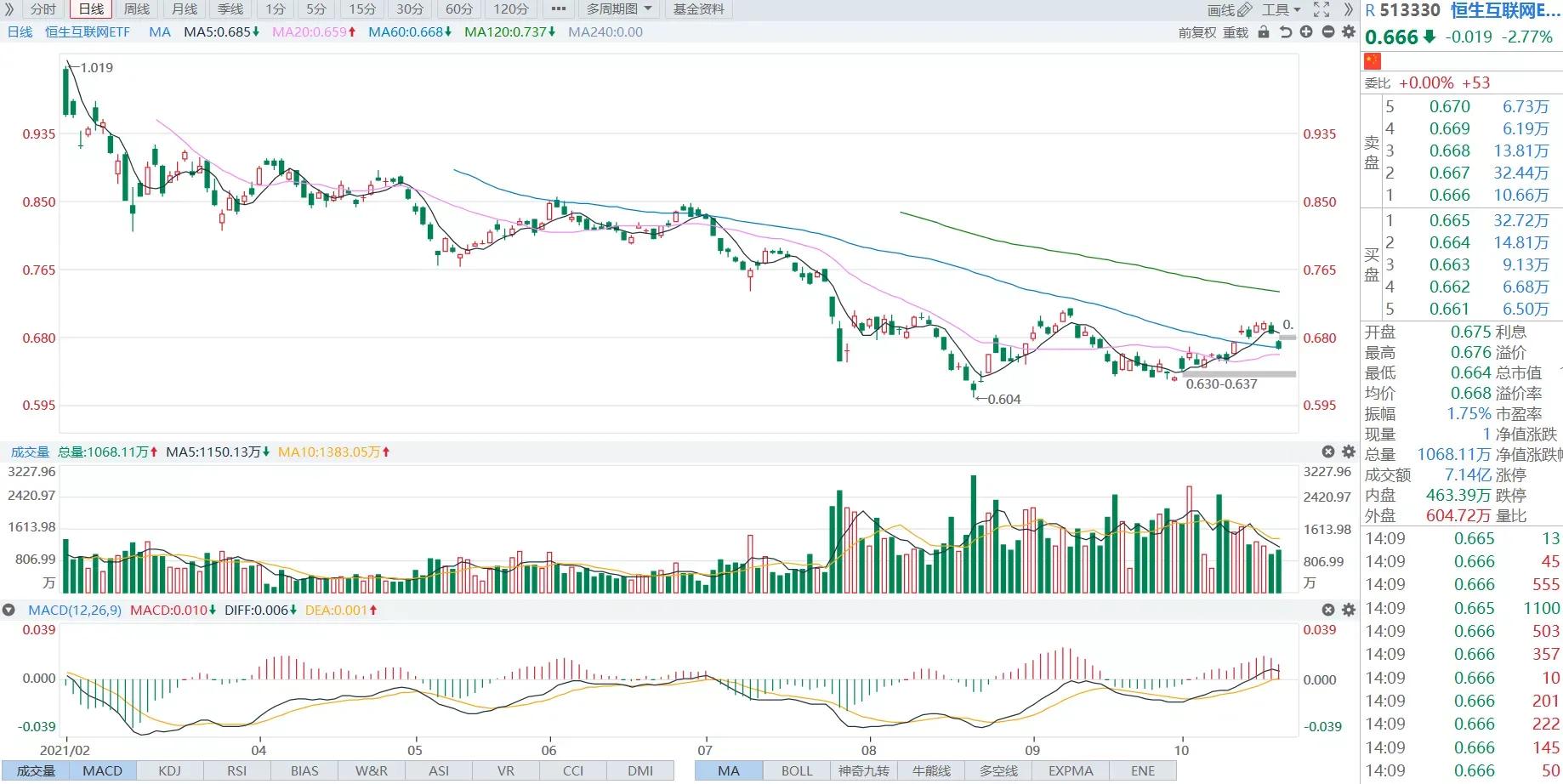This screenshot has width=1563, height=784.
Task: Select the 1分 period
Action: point(275,9)
